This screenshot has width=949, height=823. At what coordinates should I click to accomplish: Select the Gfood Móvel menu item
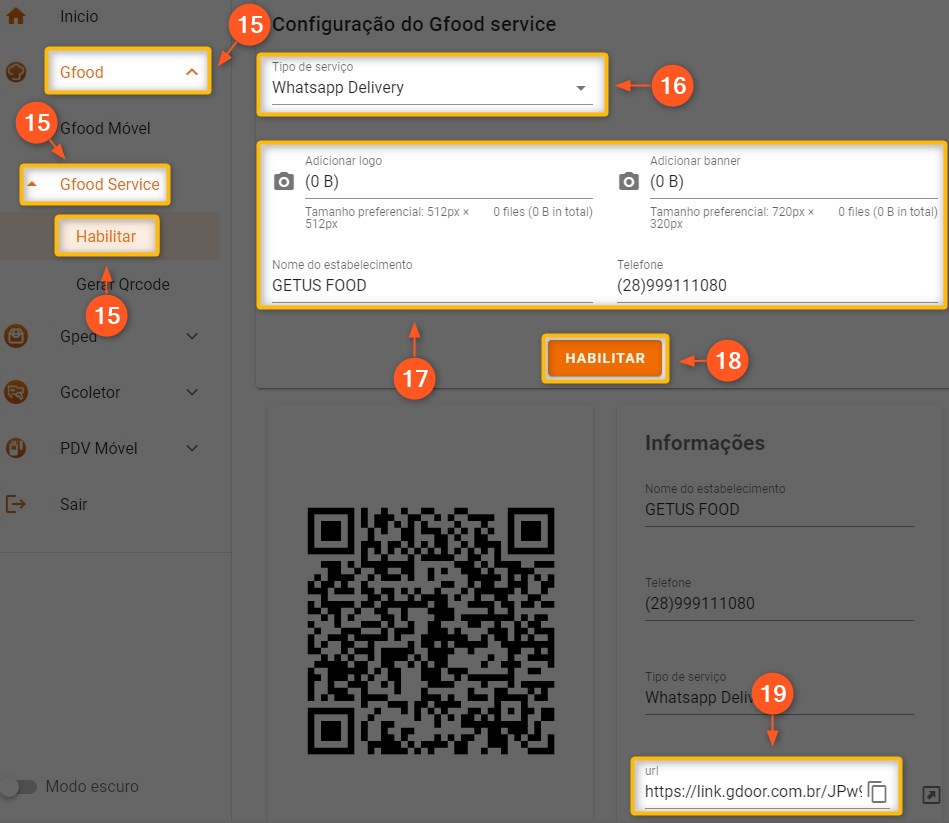(x=106, y=129)
